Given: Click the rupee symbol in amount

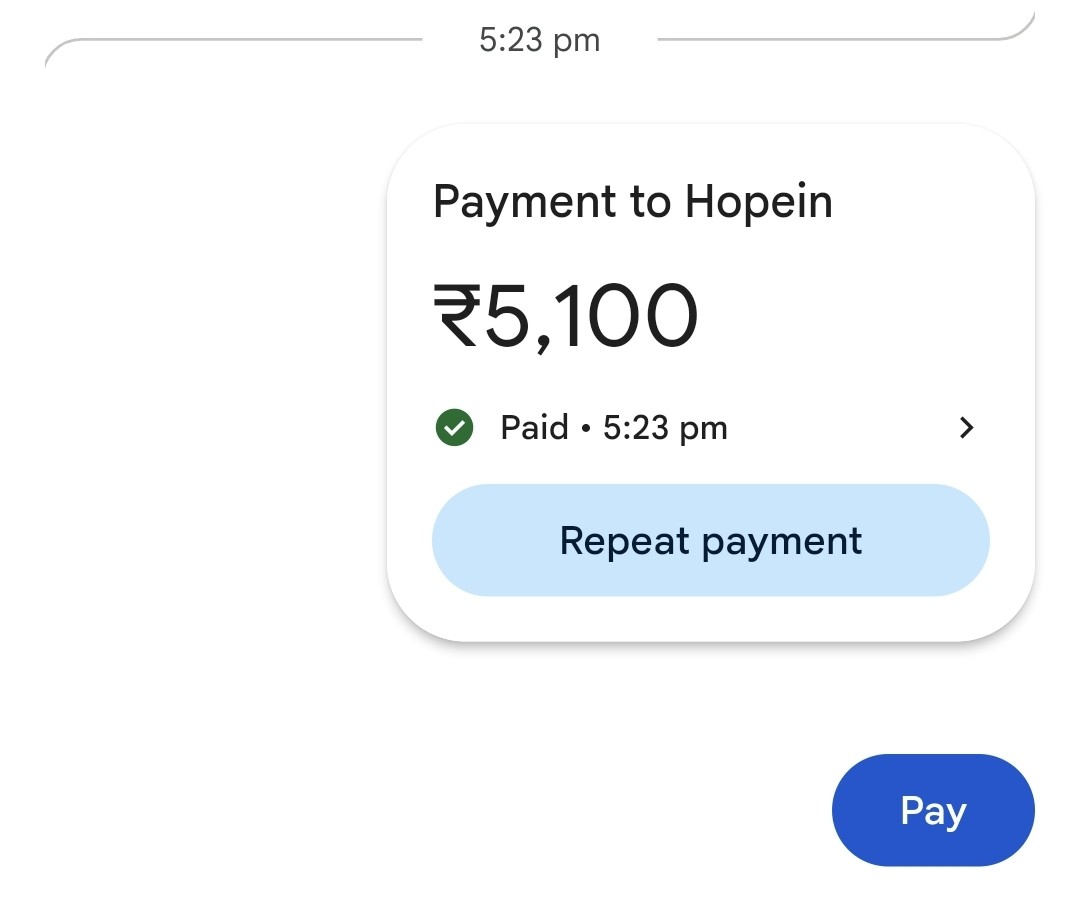Looking at the screenshot, I should [x=457, y=315].
